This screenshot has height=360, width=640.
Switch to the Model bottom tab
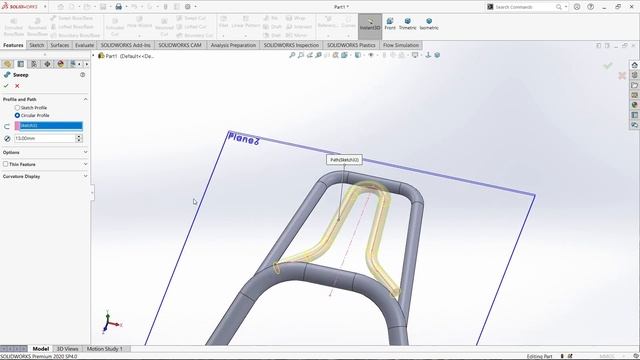[x=40, y=349]
